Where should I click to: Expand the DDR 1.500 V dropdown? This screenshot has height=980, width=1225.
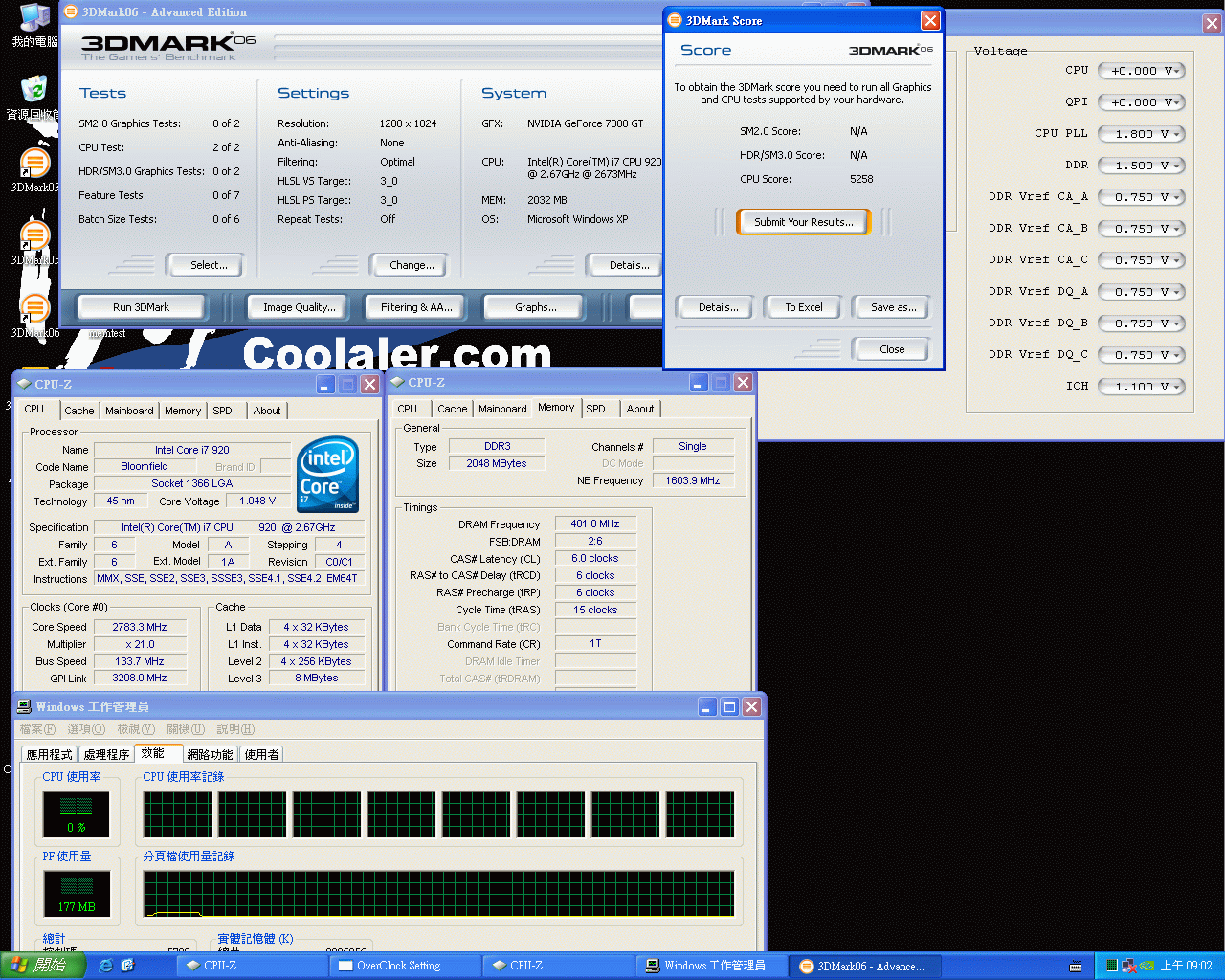click(x=1142, y=166)
